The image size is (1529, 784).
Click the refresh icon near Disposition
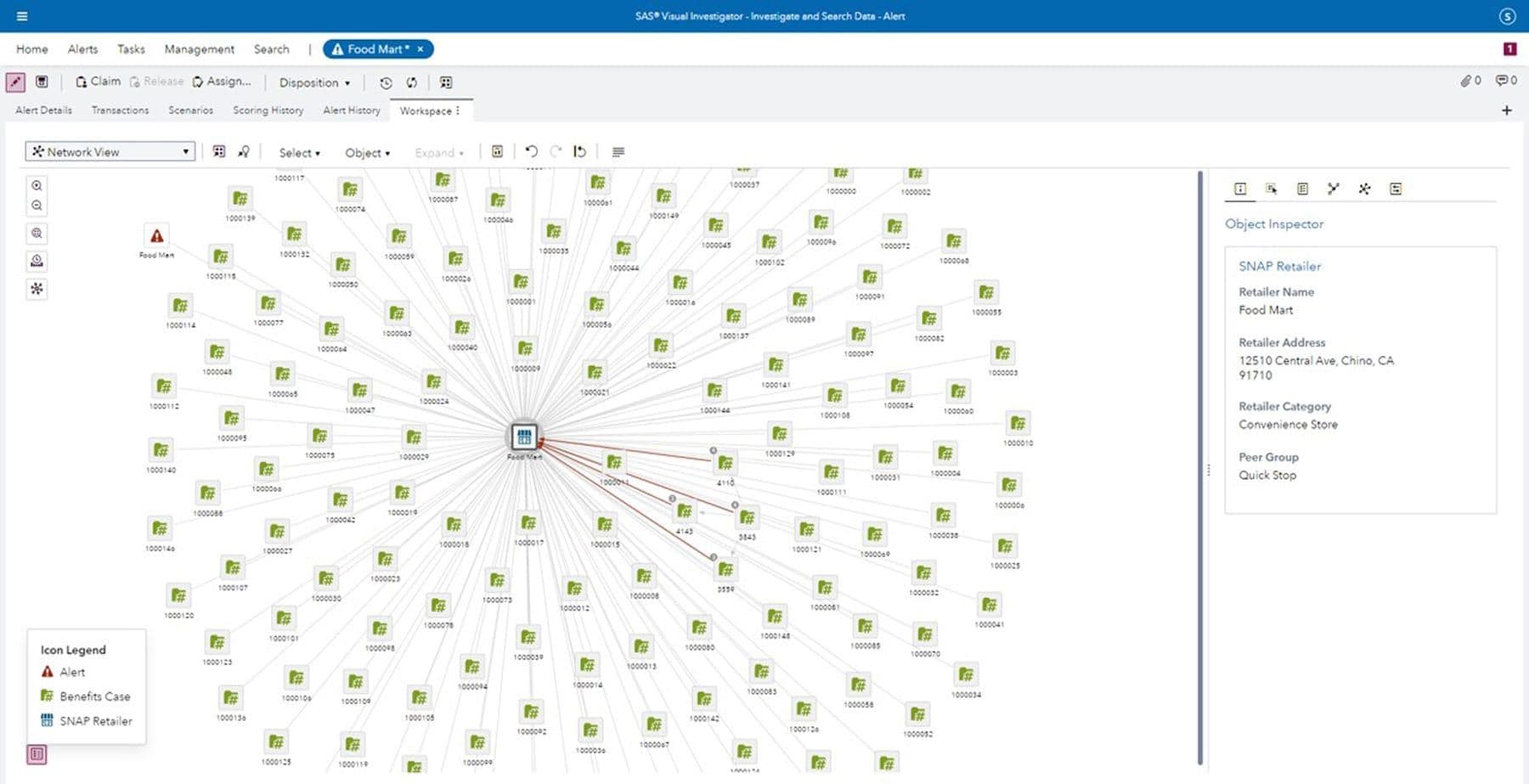point(411,82)
